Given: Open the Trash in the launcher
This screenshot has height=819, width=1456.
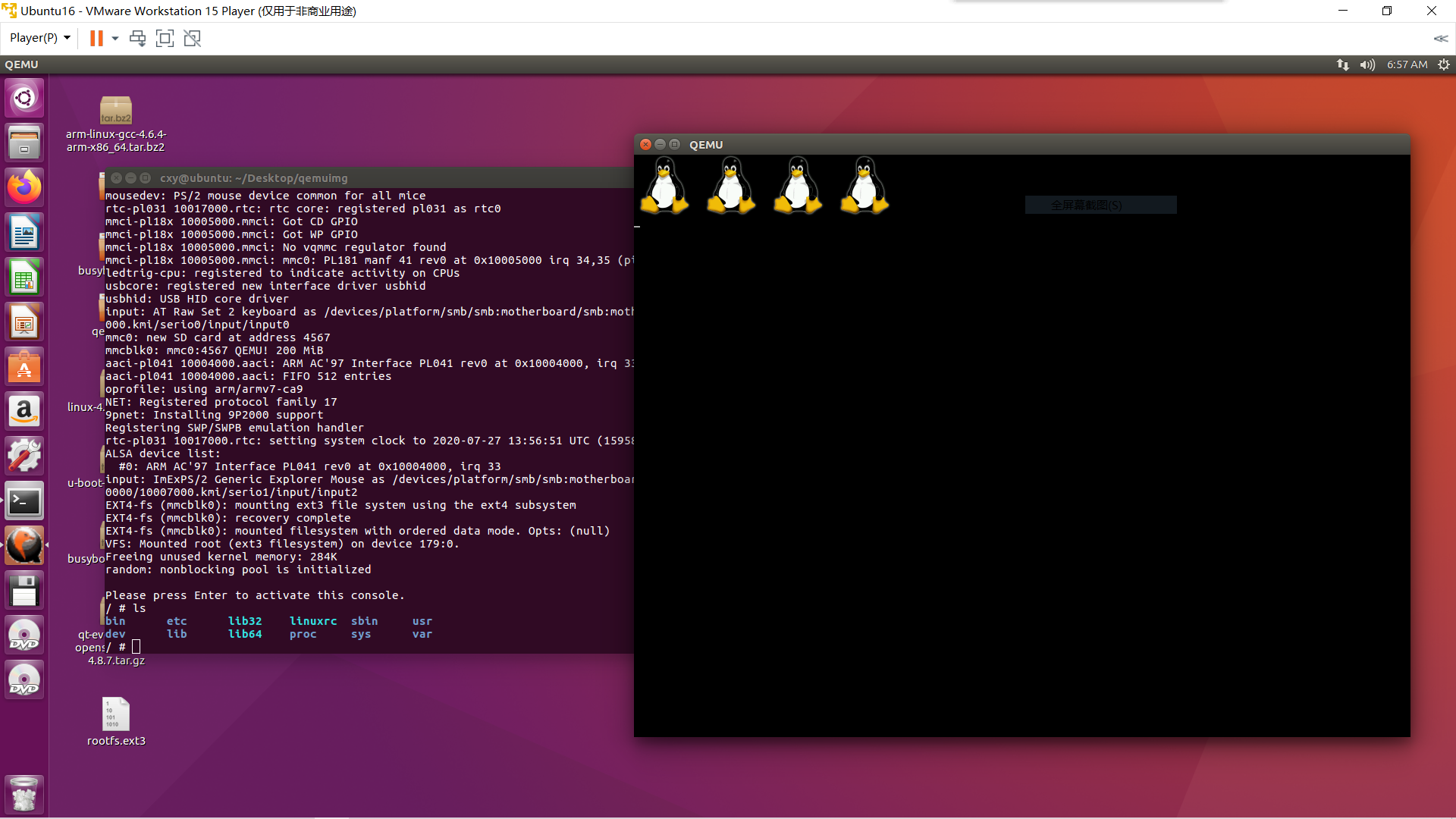Looking at the screenshot, I should [24, 794].
